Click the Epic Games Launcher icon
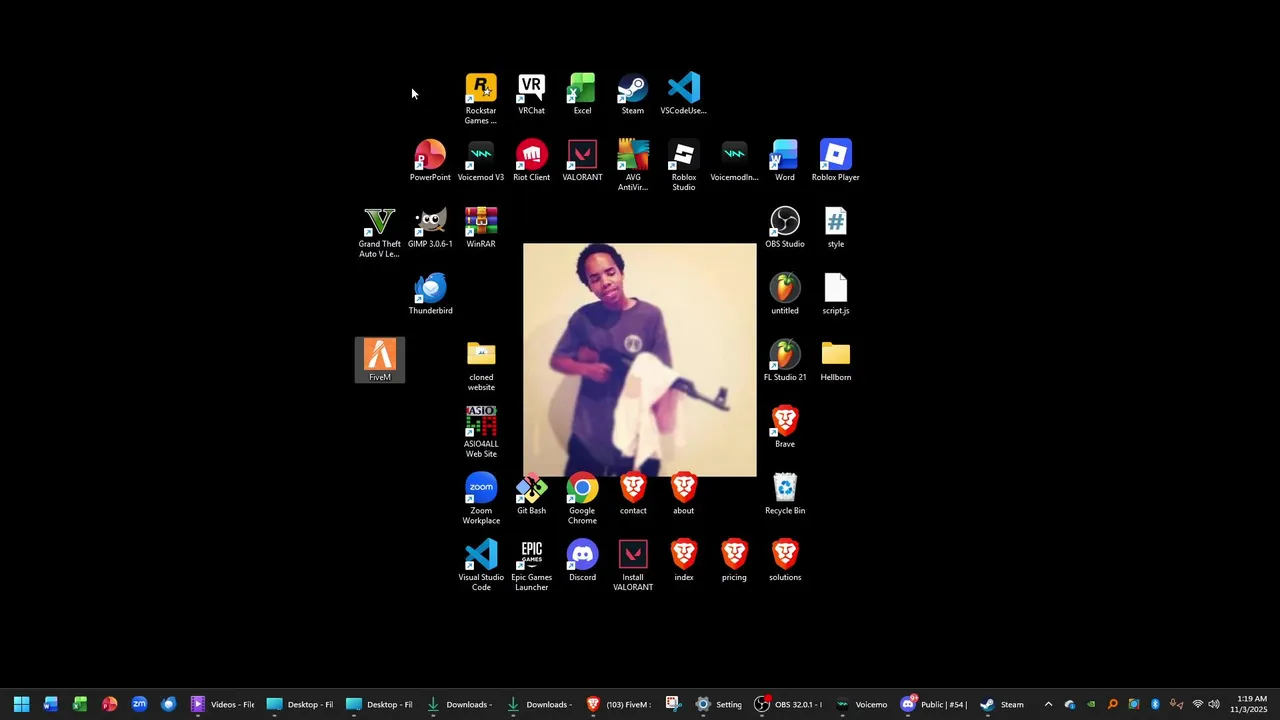Image resolution: width=1280 pixels, height=720 pixels. tap(531, 566)
